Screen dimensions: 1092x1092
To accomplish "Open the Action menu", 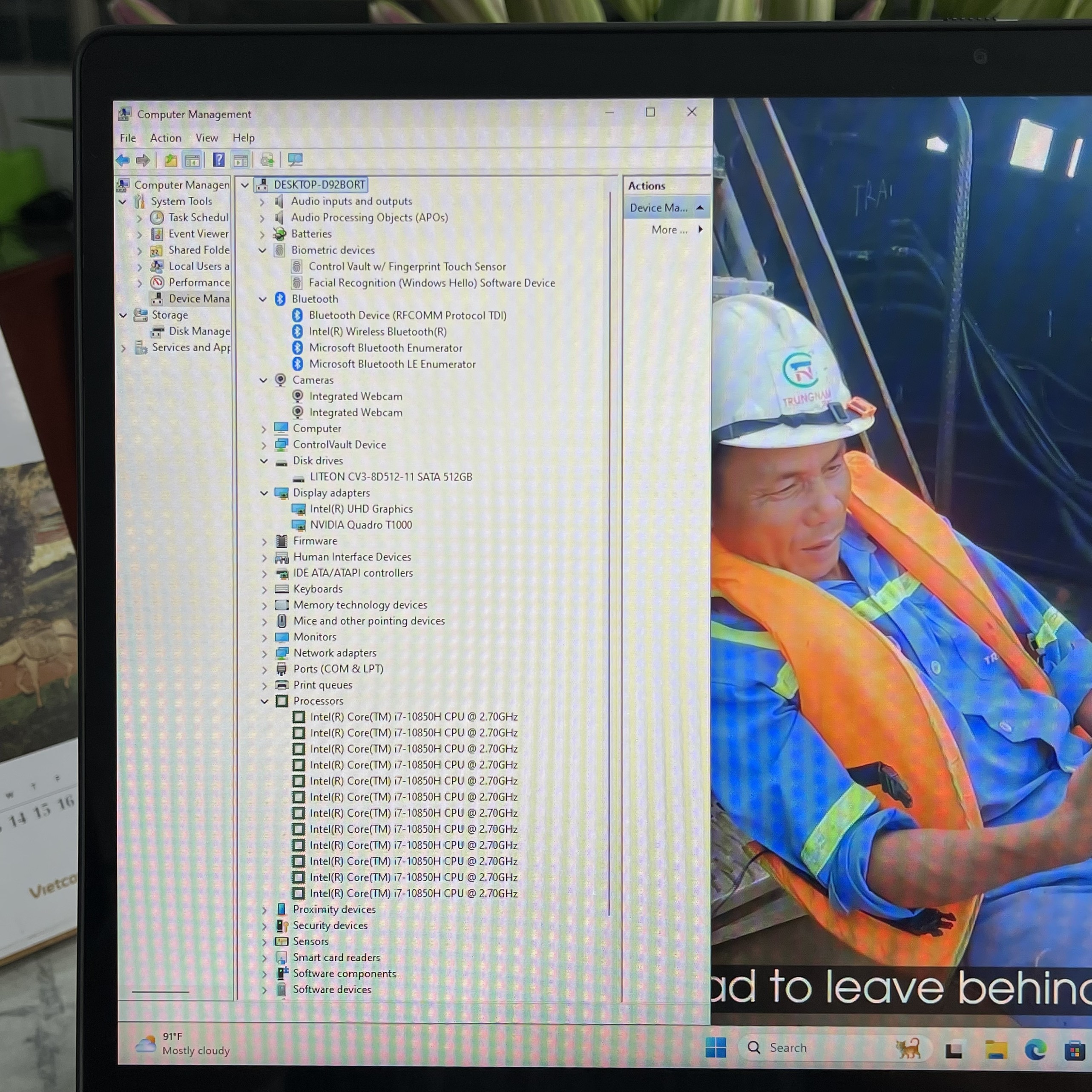I will click(166, 138).
